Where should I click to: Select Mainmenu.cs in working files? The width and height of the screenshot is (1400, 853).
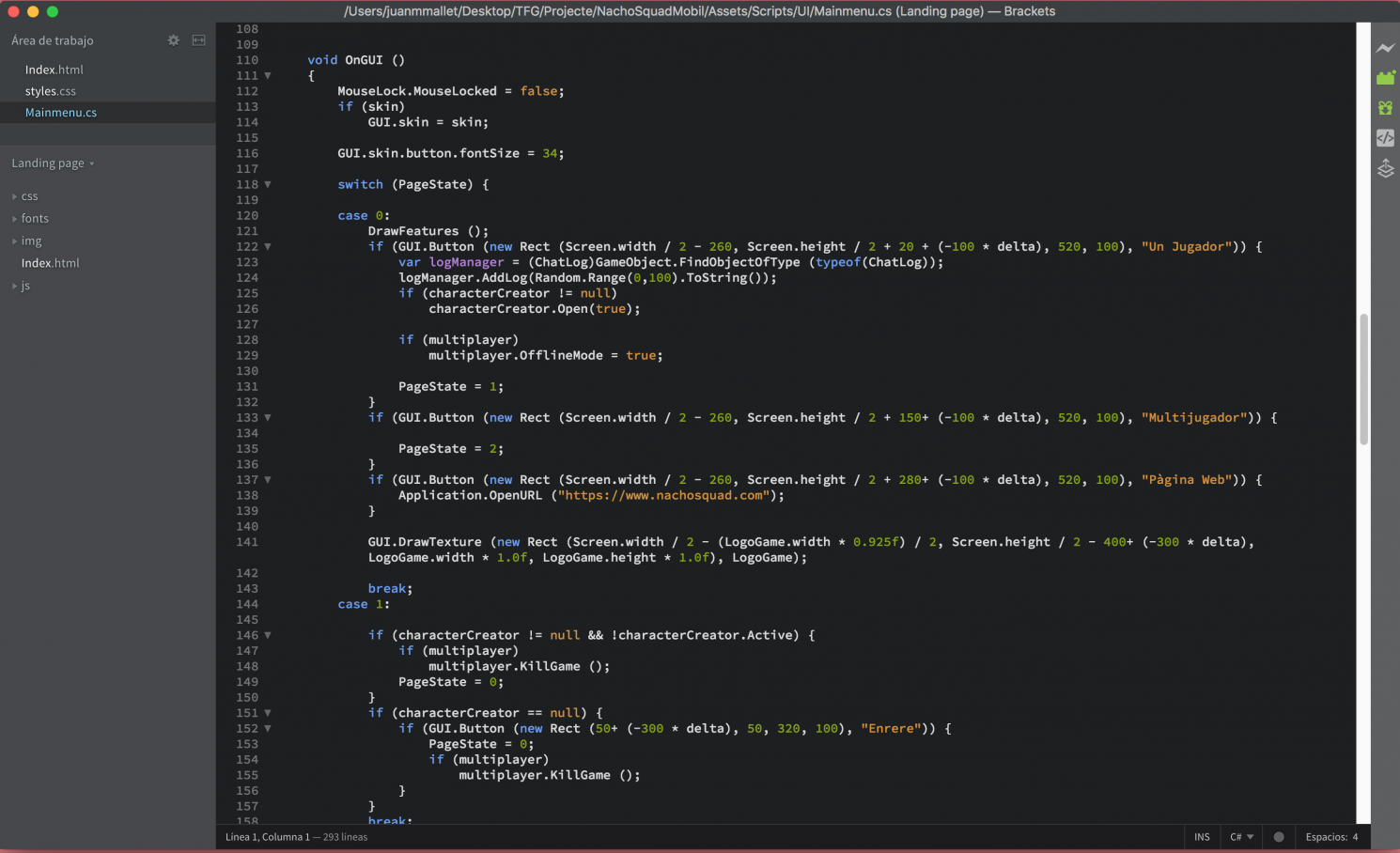pyautogui.click(x=61, y=113)
